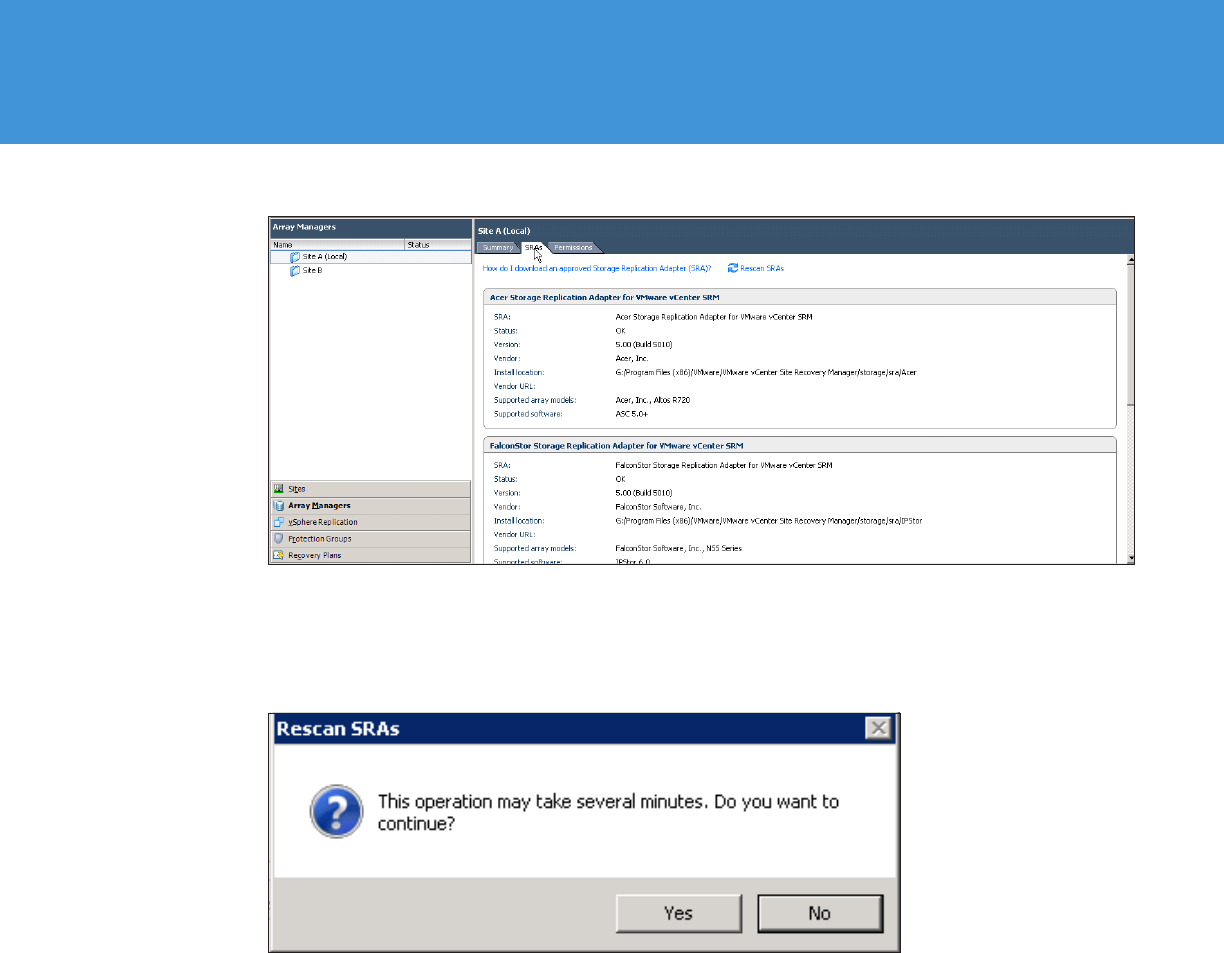Click Yes in Rescan SRAs dialog
The image size is (1224, 953).
(x=679, y=913)
